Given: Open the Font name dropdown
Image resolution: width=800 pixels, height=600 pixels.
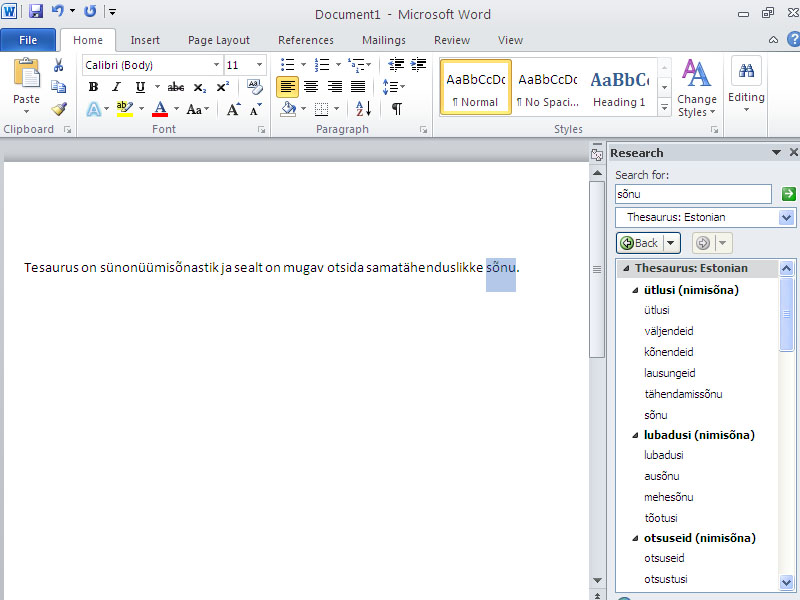Looking at the screenshot, I should [216, 65].
